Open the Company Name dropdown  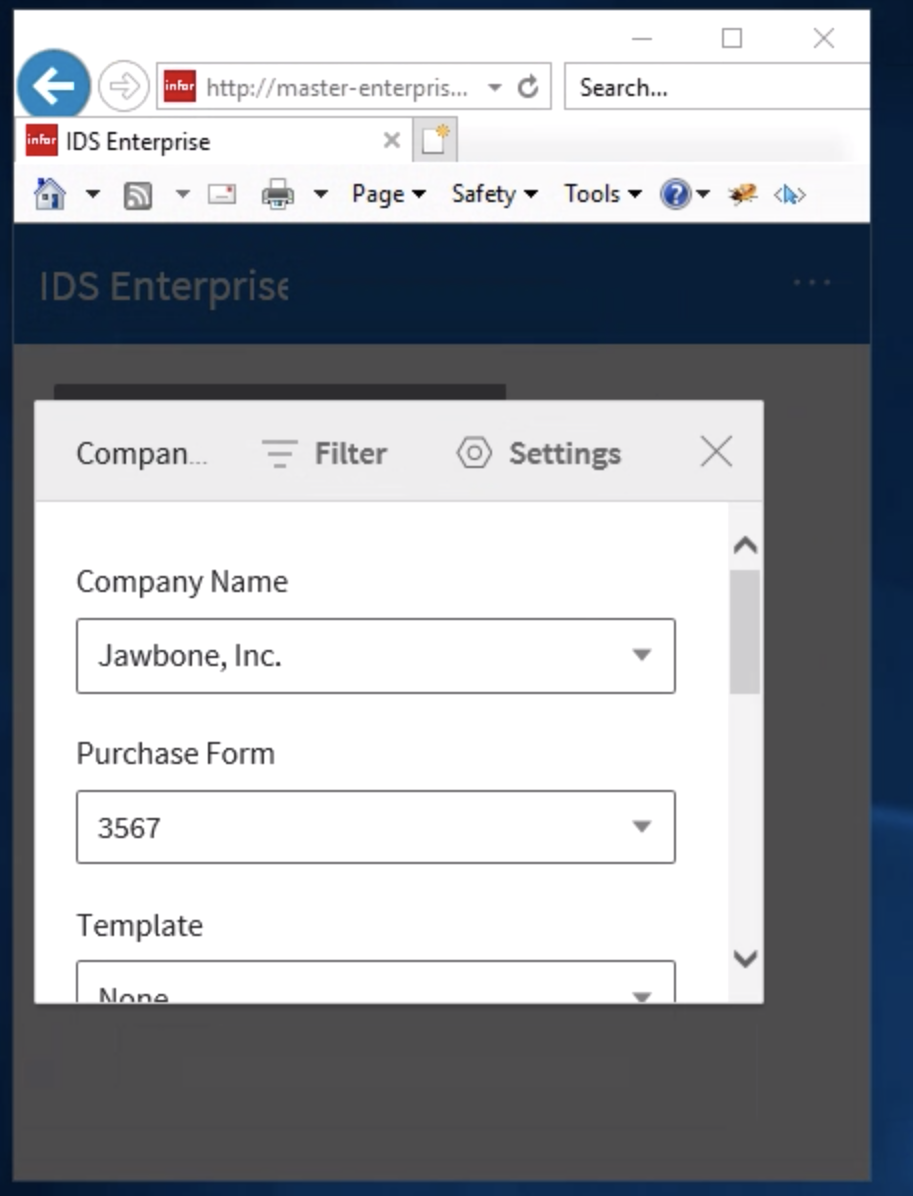pyautogui.click(x=375, y=656)
